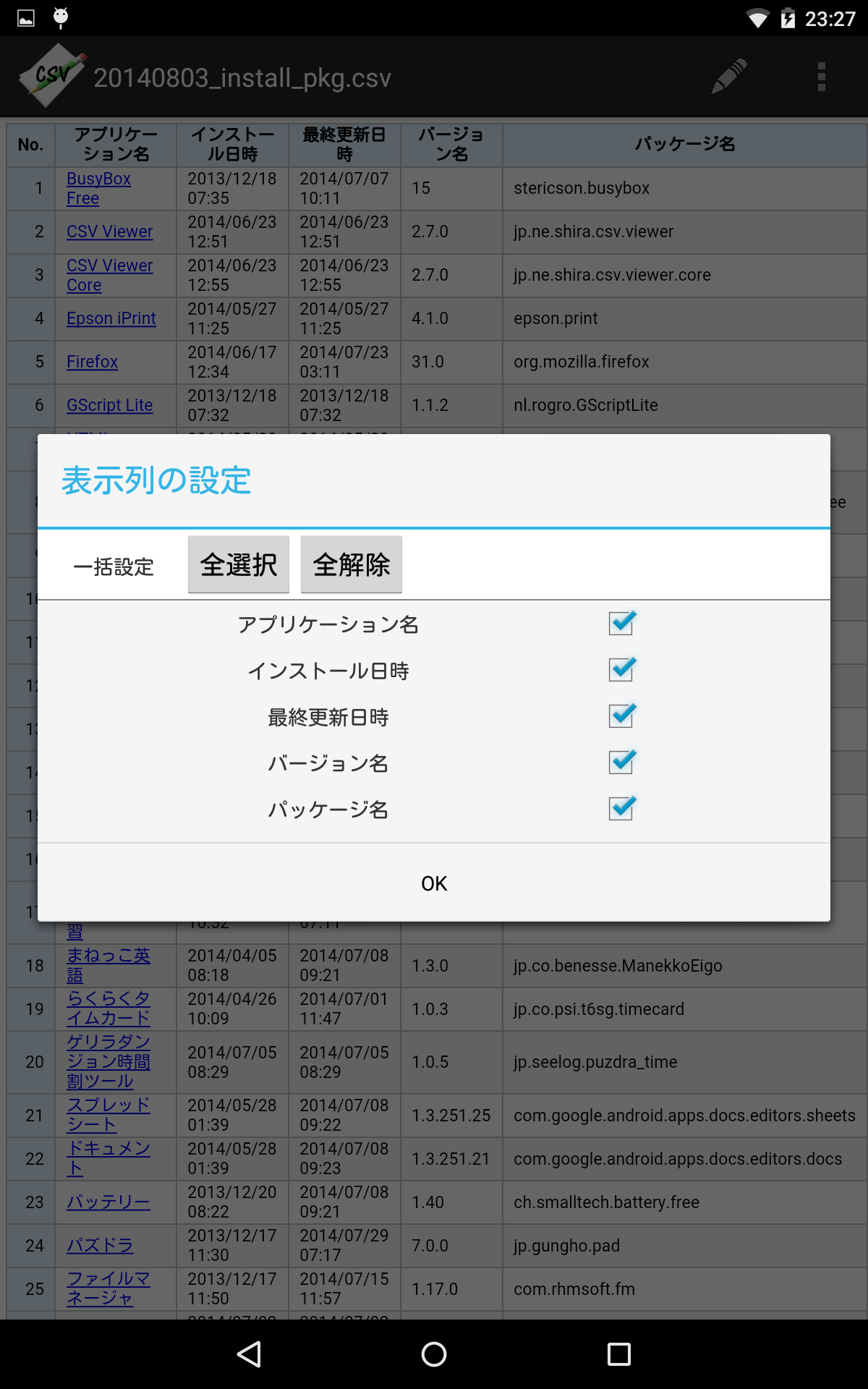The width and height of the screenshot is (868, 1389).
Task: Select the jp.co.psi.t6sg.timecard cell
Action: pos(684,1009)
